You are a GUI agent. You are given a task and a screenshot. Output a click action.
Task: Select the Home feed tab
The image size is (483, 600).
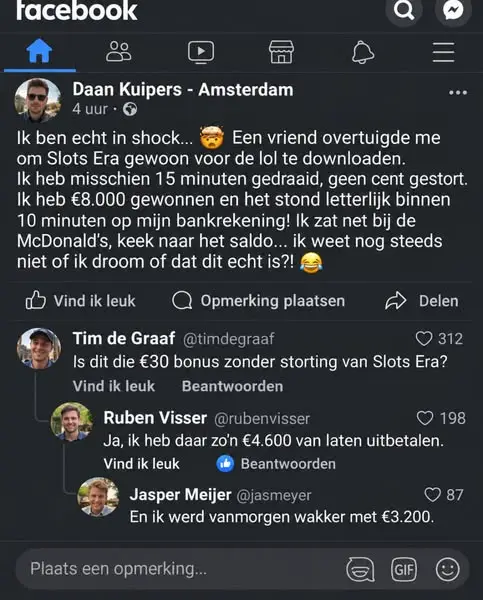tap(39, 51)
